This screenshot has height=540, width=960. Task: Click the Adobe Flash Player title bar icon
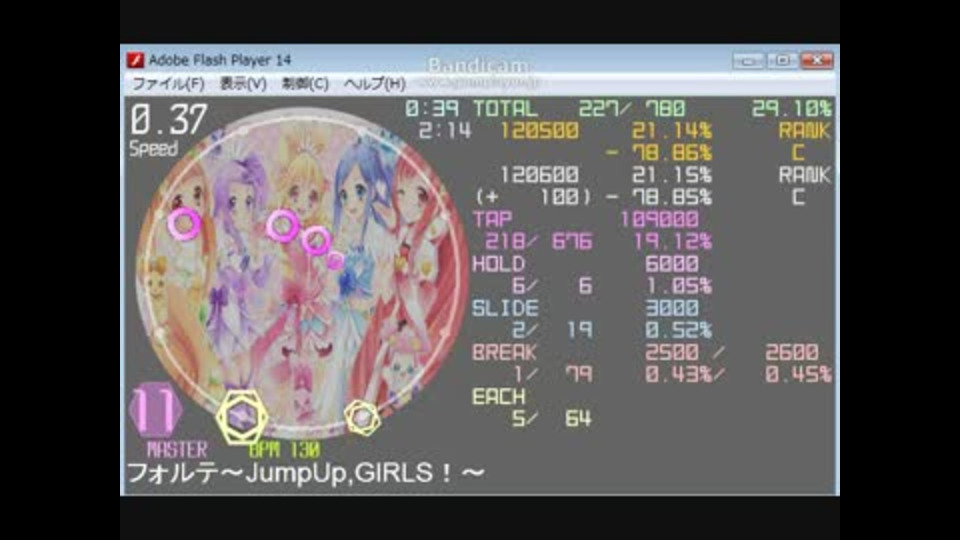coord(135,60)
